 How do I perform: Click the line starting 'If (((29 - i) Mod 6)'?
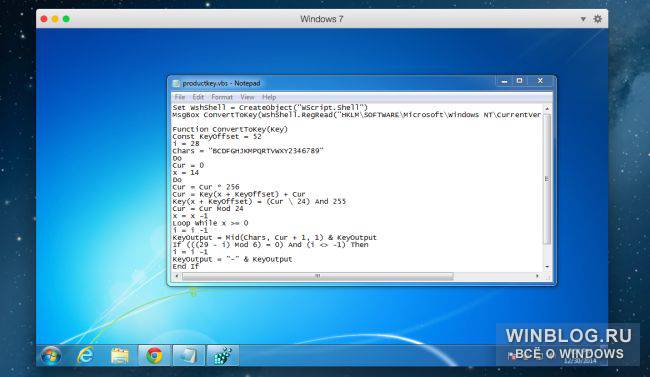(270, 245)
